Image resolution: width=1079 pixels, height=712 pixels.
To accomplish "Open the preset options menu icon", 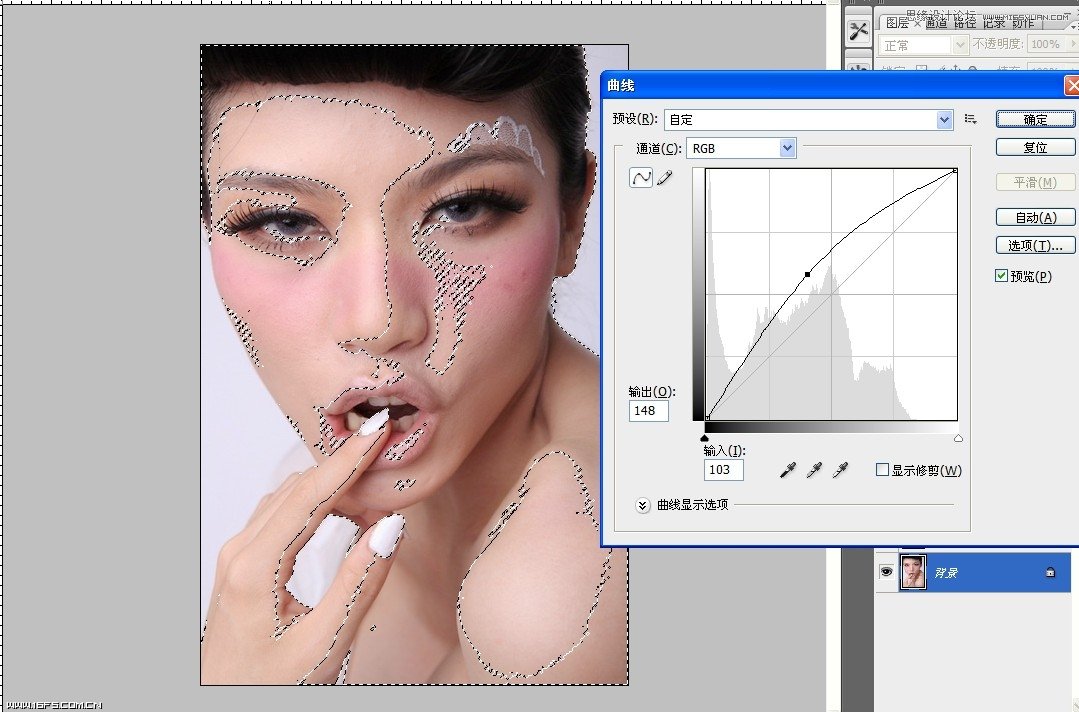I will [970, 119].
